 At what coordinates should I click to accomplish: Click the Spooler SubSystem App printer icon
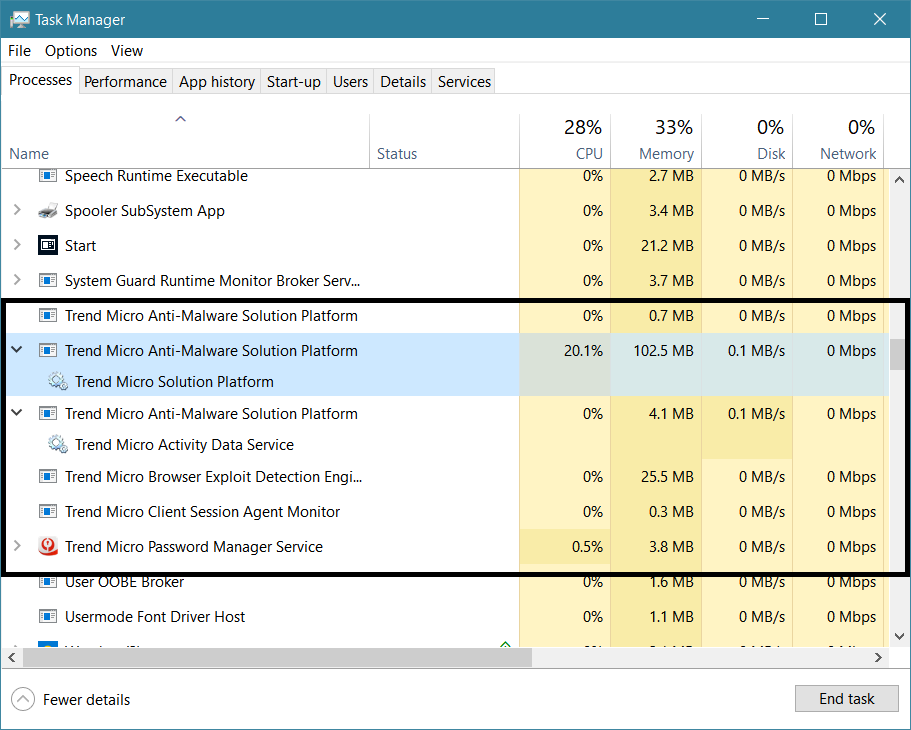pyautogui.click(x=48, y=211)
